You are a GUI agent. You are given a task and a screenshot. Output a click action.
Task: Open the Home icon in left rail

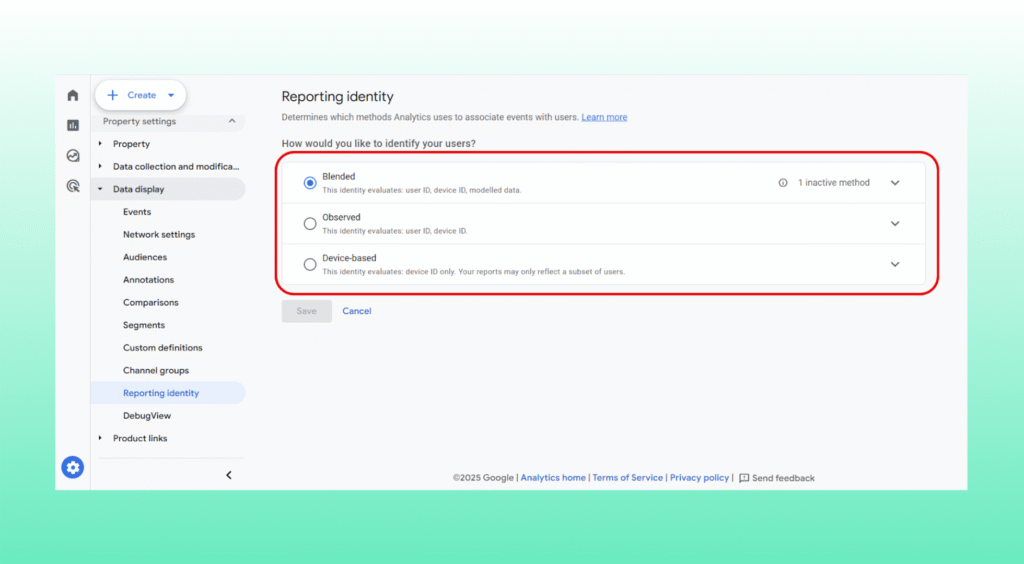pyautogui.click(x=73, y=96)
